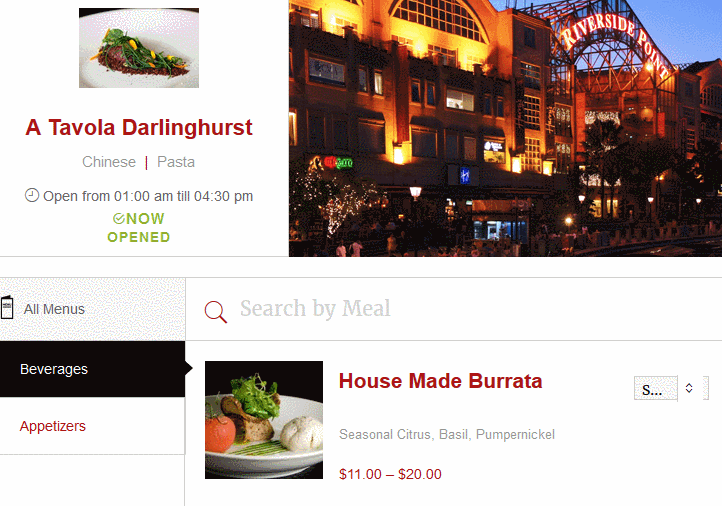Click the All Menus menu icon
This screenshot has height=506, width=722.
coord(6,308)
